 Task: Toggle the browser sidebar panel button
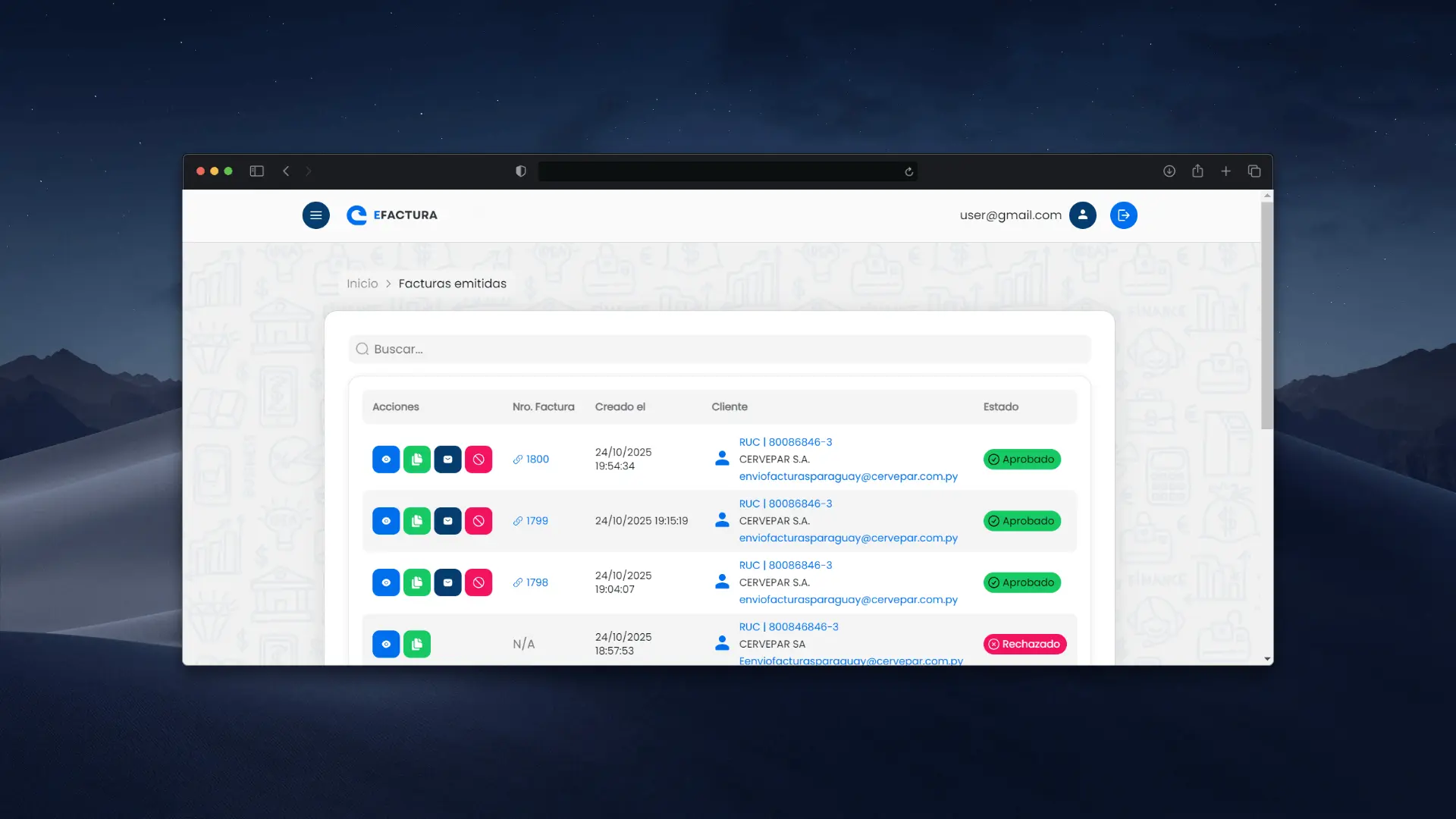[257, 171]
